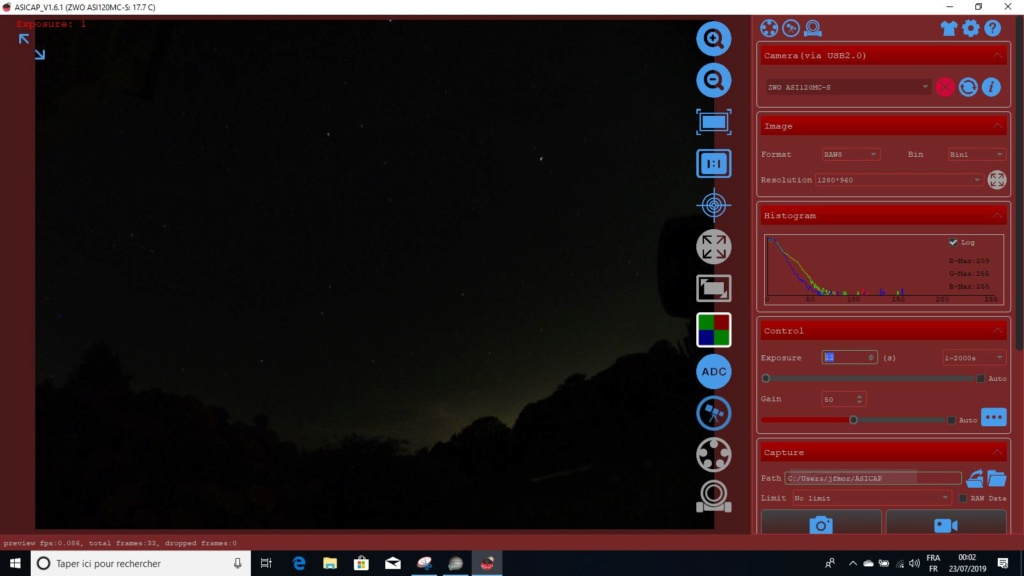Screen dimensions: 1024x576
Task: Click the Gain slider handle
Action: click(x=853, y=420)
